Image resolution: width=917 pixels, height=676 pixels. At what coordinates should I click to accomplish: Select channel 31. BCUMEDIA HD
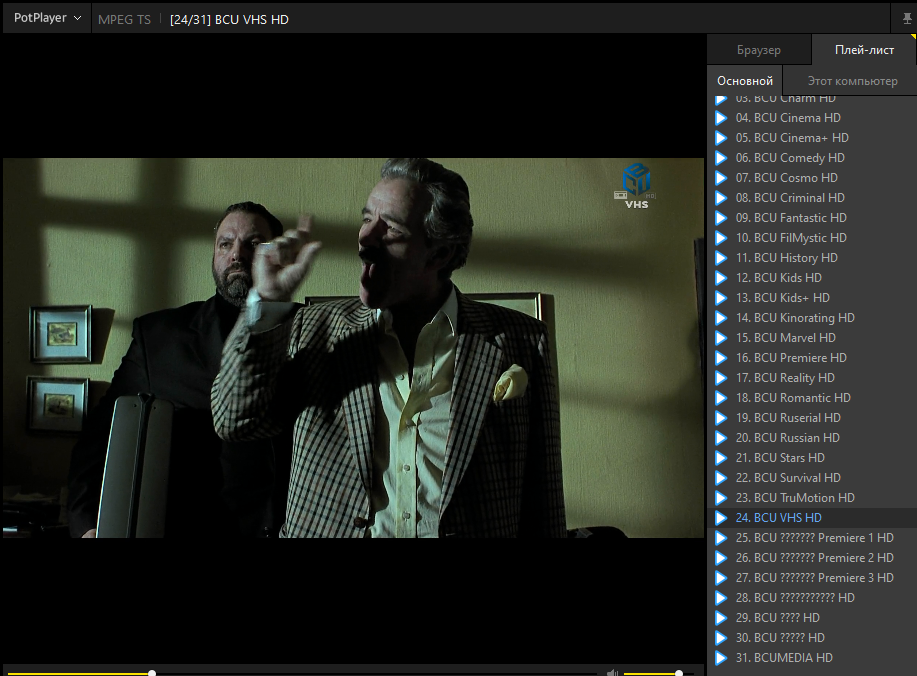(x=812, y=658)
